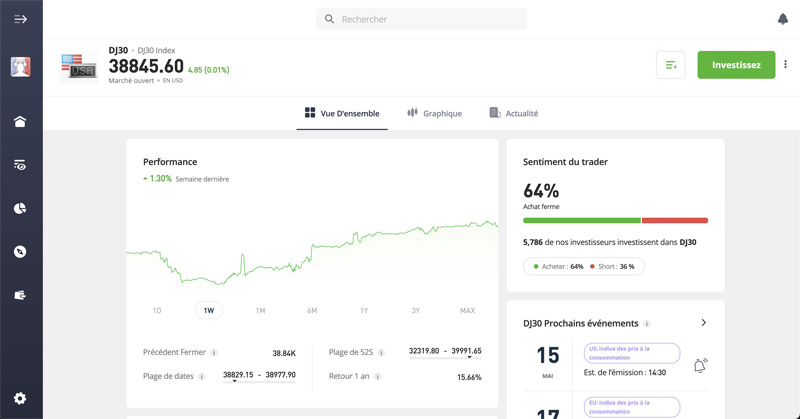Click info icon beside Plage de dates
This screenshot has height=419, width=800.
pyautogui.click(x=202, y=377)
